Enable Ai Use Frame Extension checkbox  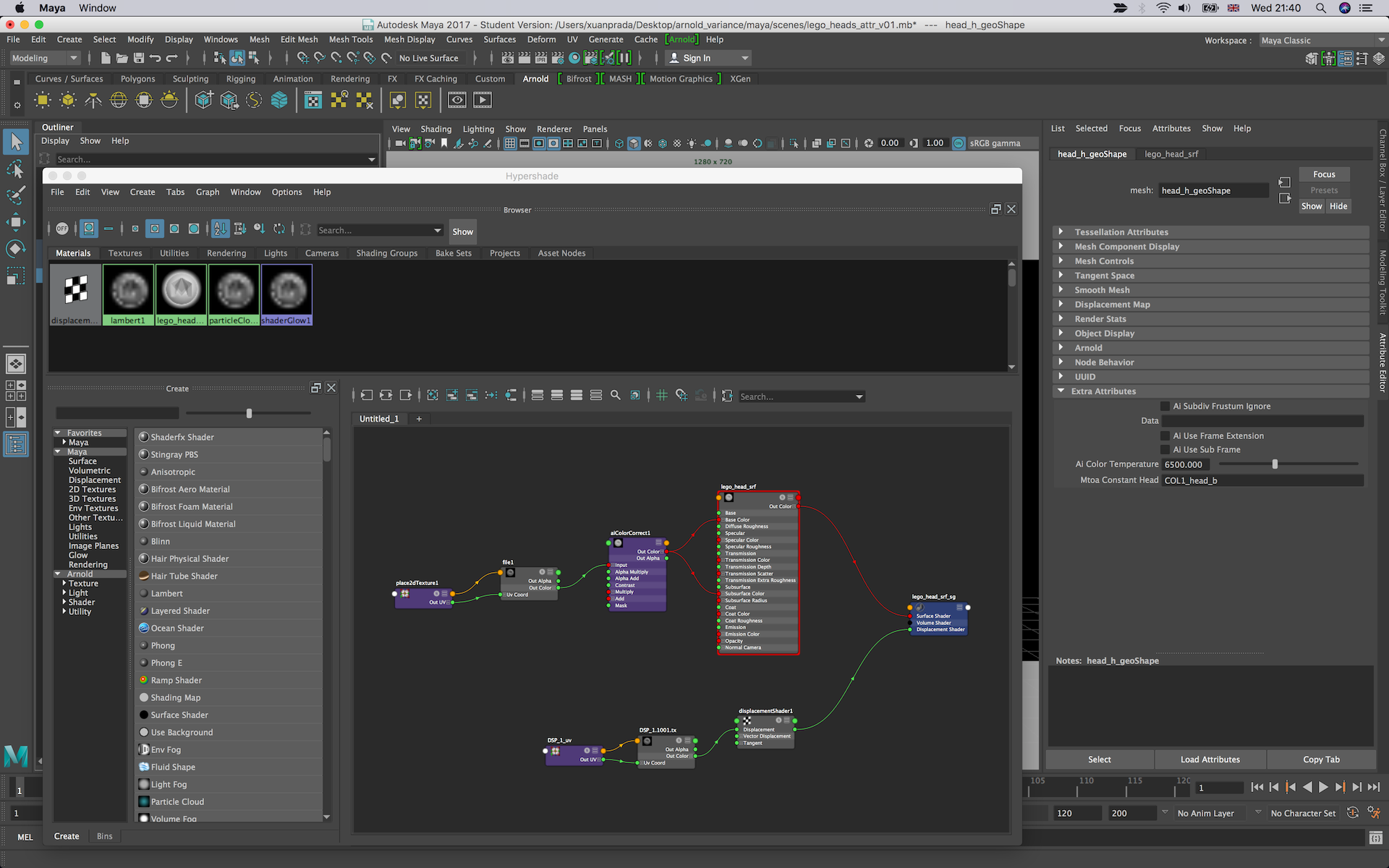(1165, 436)
